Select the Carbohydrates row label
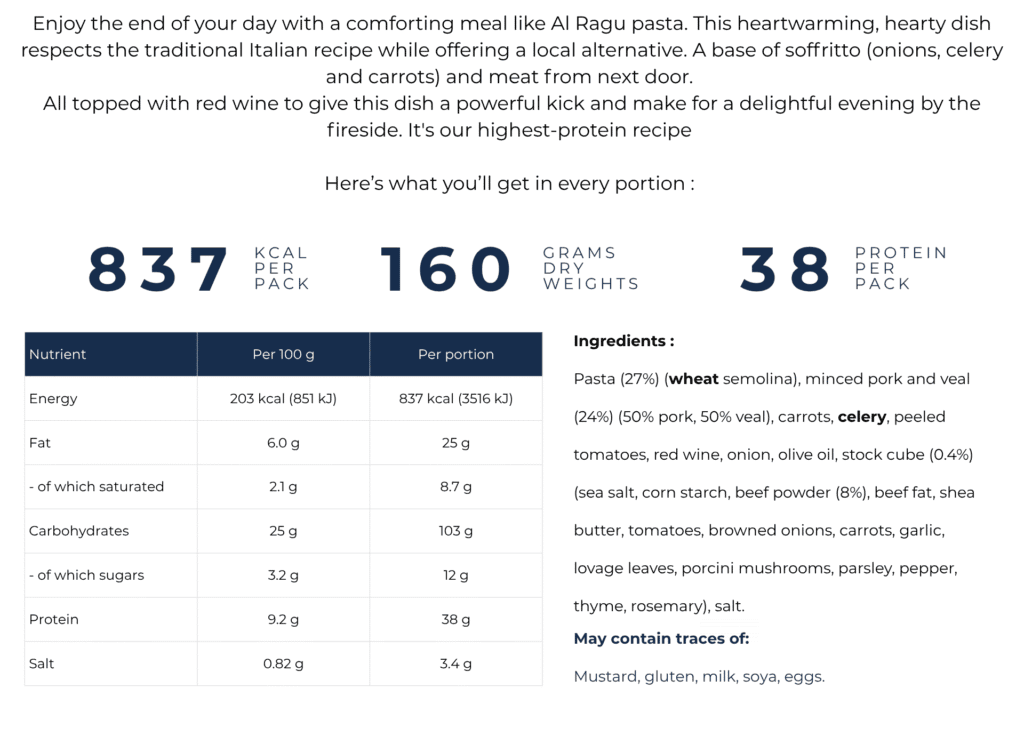 [x=79, y=531]
